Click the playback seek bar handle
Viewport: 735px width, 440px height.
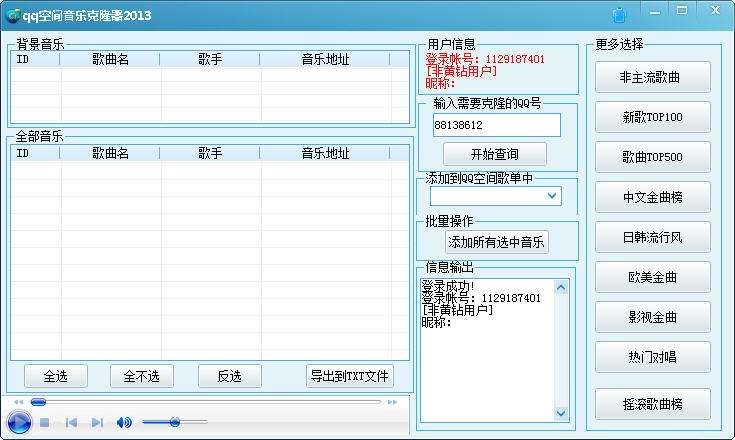click(x=38, y=402)
